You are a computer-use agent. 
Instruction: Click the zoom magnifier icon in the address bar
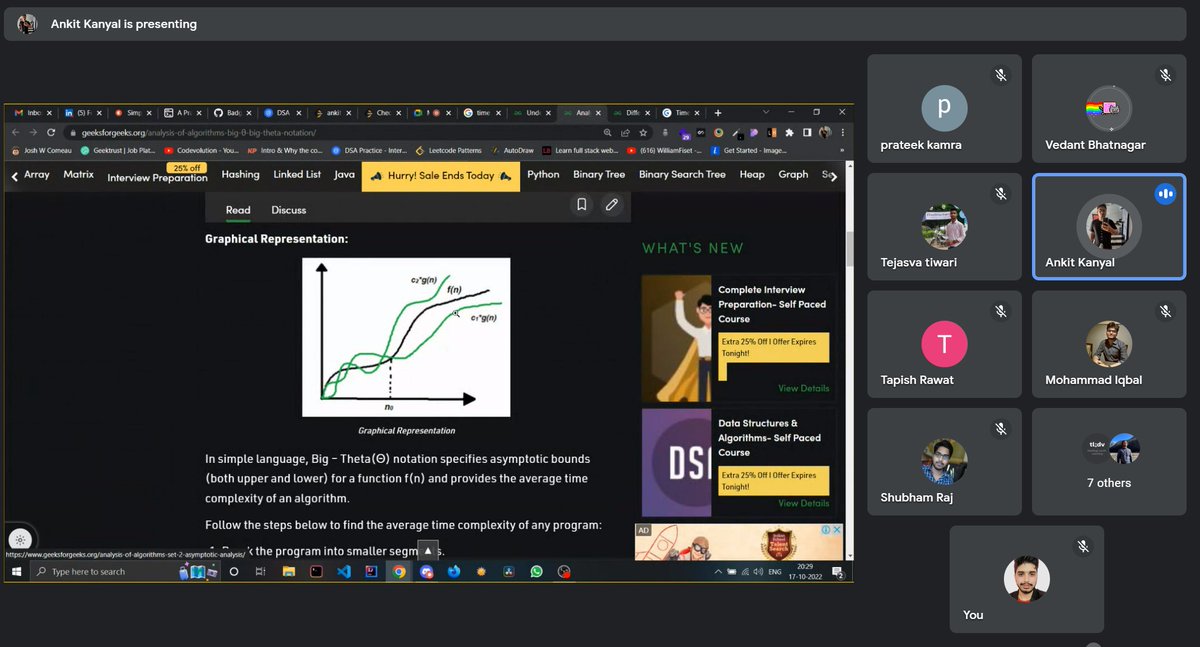(x=608, y=132)
